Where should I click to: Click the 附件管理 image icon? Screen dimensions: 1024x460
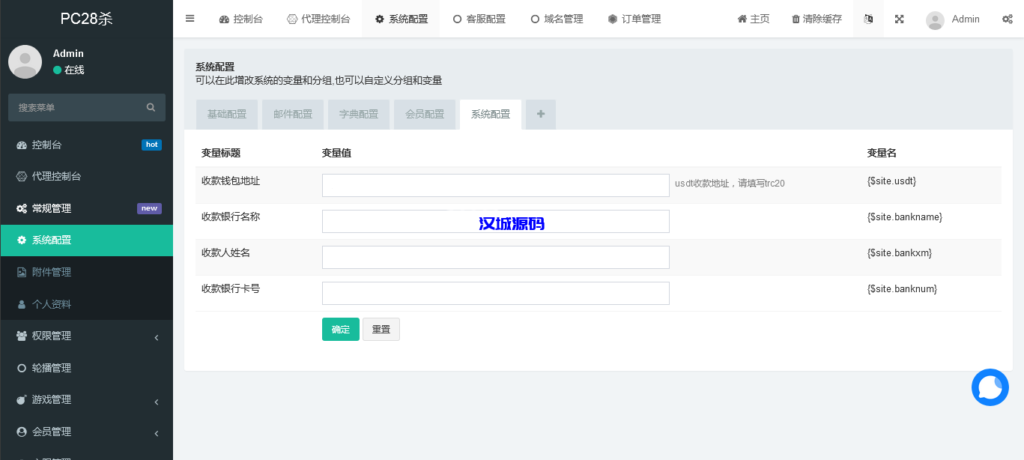(x=22, y=272)
